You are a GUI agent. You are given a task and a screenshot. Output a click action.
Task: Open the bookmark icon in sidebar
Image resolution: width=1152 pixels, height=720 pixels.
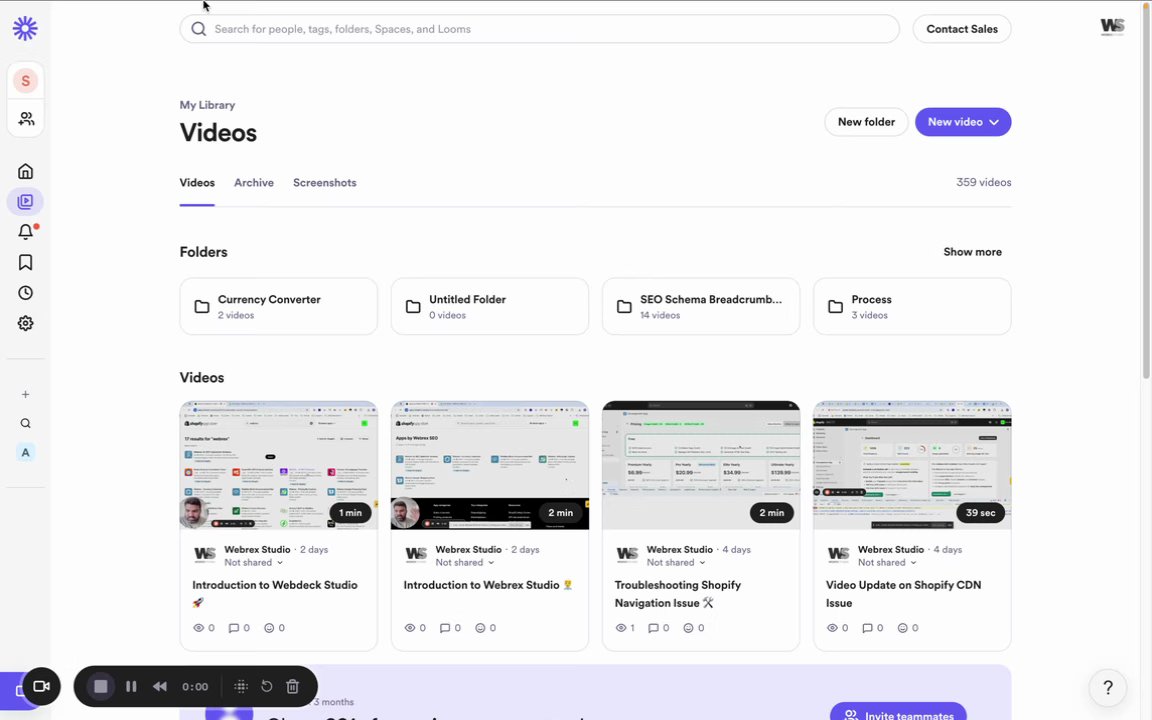click(x=26, y=262)
